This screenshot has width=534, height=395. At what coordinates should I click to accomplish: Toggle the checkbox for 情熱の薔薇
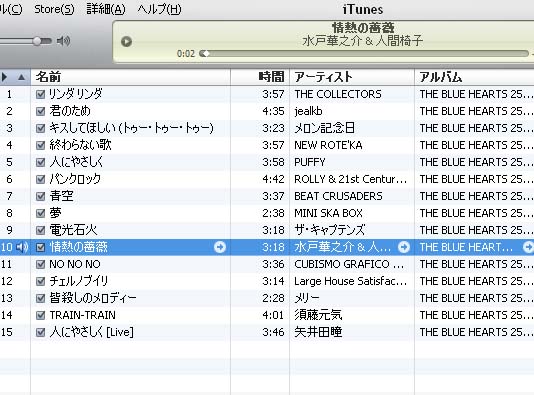(41, 248)
